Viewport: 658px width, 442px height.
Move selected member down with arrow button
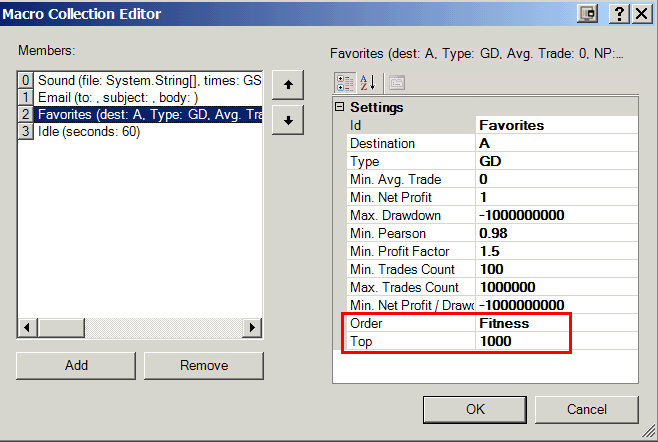point(288,120)
